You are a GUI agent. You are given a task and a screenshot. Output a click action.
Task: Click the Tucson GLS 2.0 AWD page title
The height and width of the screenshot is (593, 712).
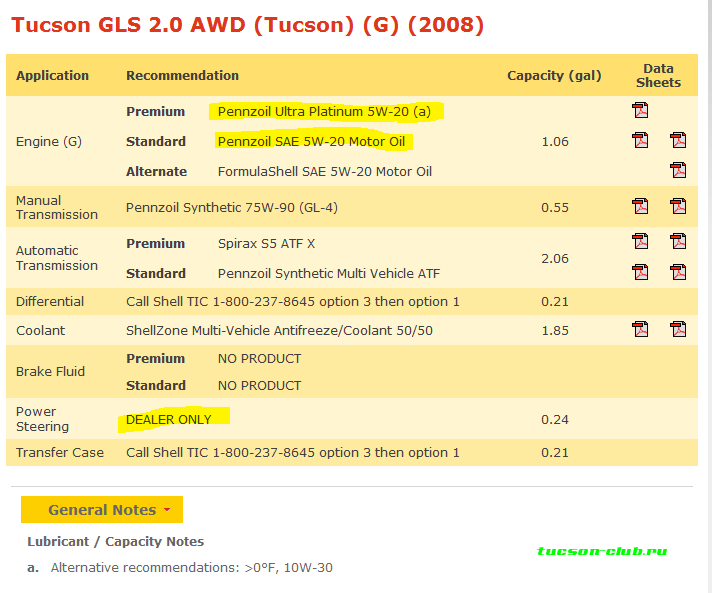[247, 25]
